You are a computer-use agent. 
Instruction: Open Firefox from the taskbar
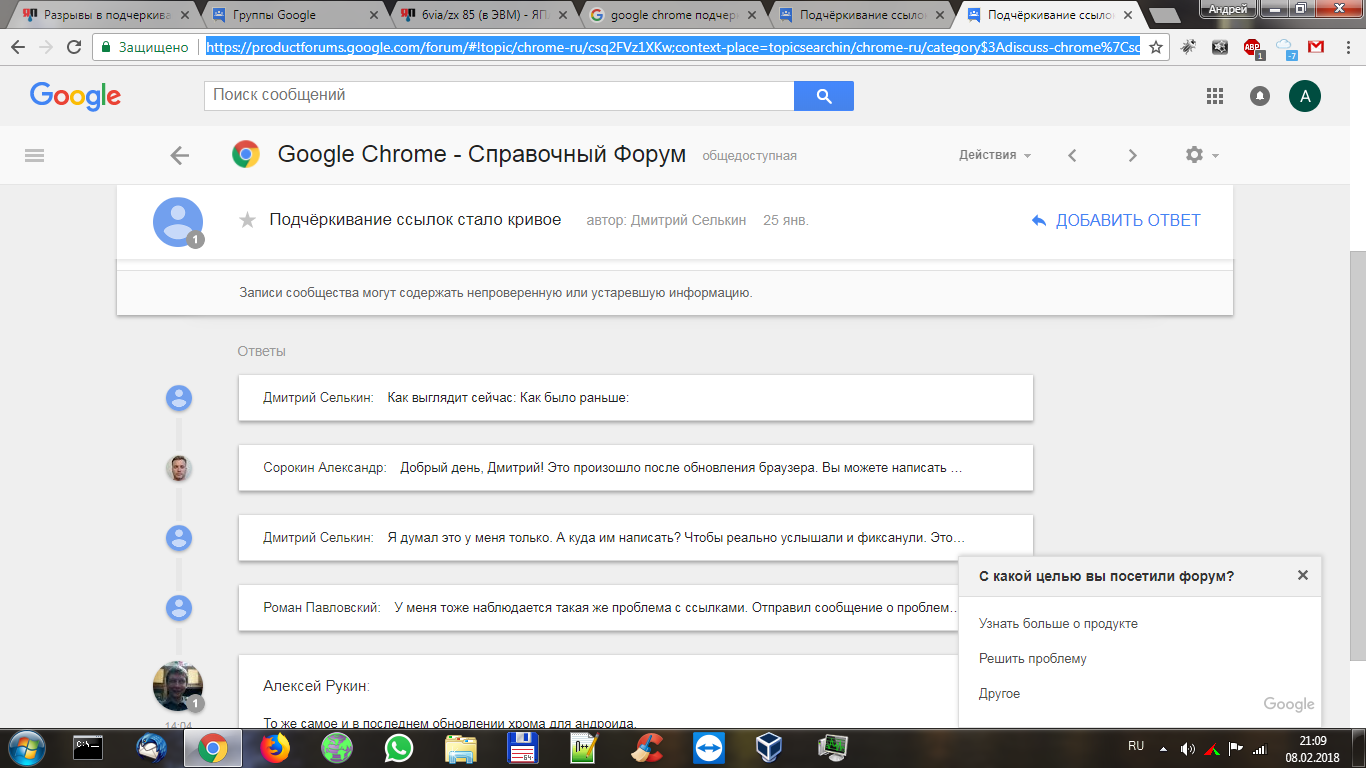point(273,747)
